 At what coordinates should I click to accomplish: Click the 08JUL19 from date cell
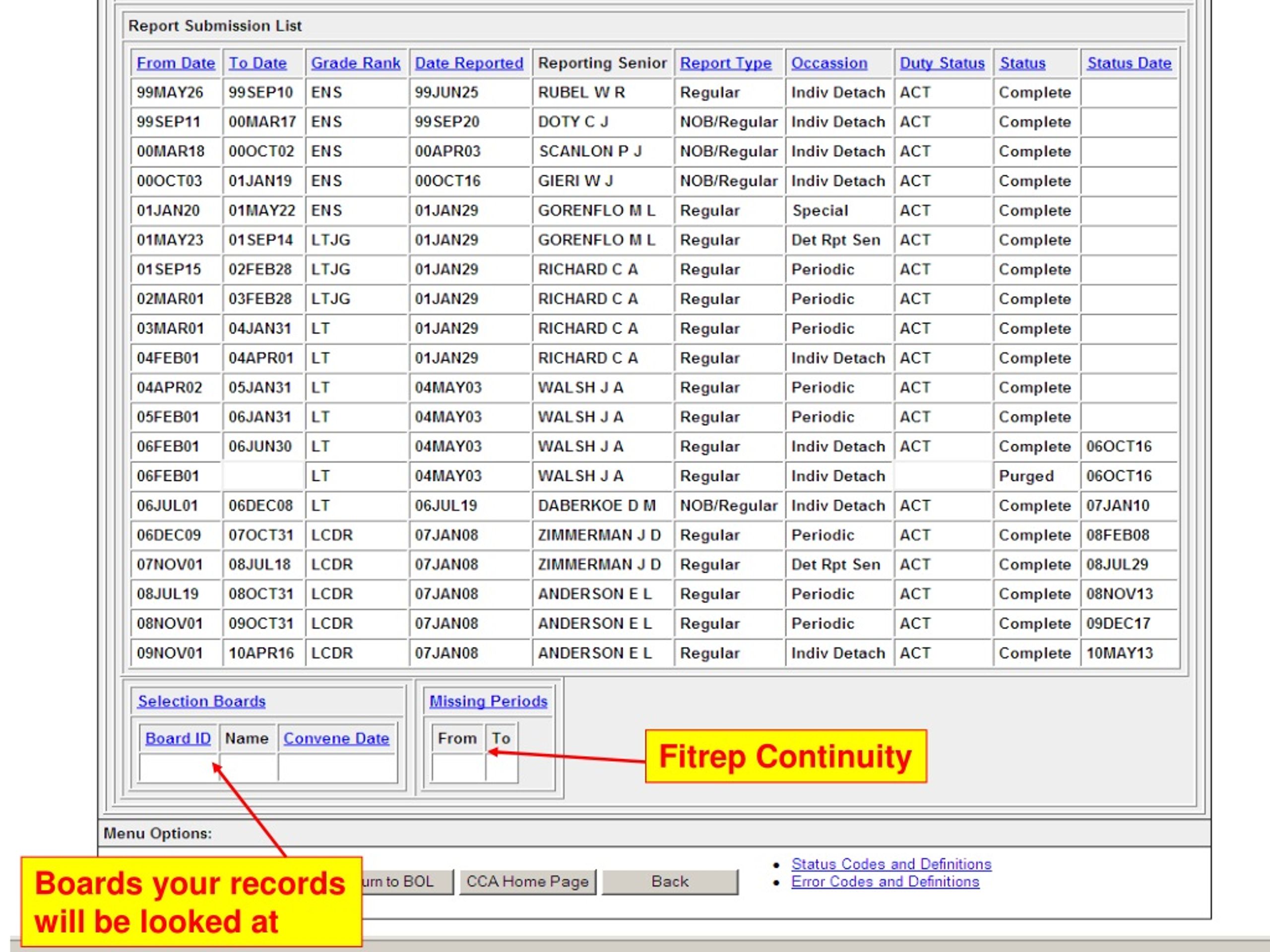pos(176,594)
